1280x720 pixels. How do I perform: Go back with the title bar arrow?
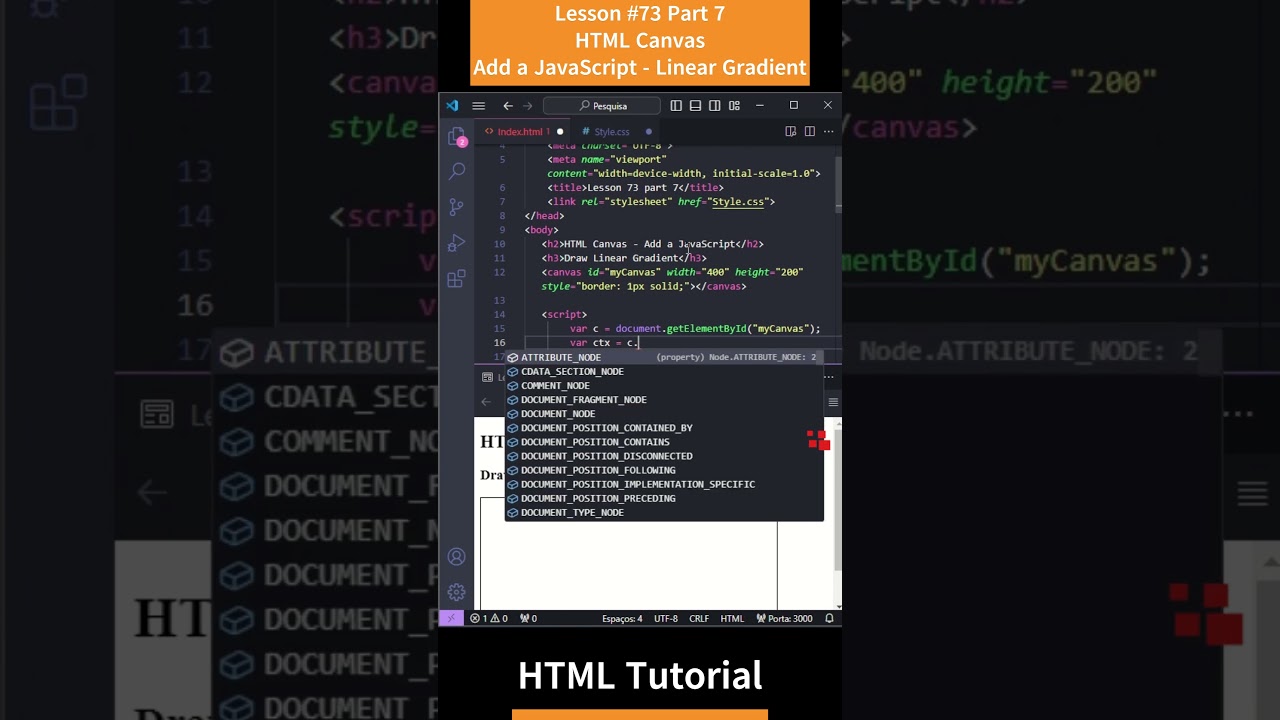(508, 105)
